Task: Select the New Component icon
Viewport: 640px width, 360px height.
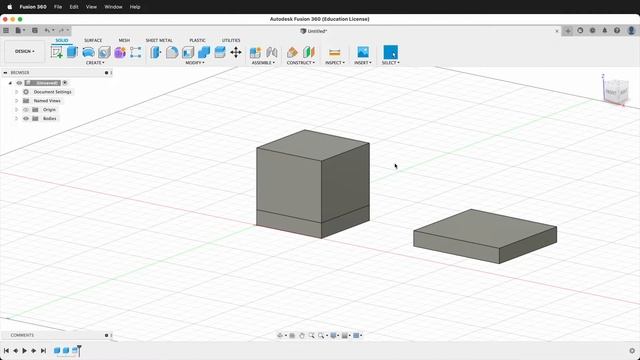Action: [x=256, y=52]
